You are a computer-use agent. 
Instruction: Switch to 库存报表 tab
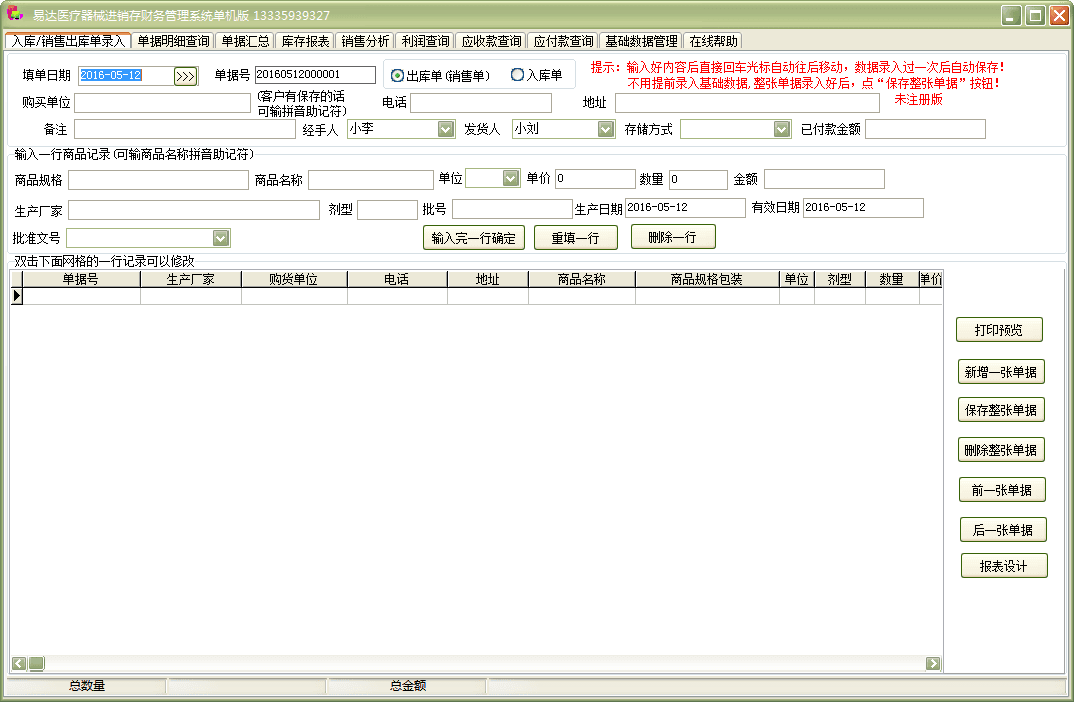pyautogui.click(x=305, y=41)
